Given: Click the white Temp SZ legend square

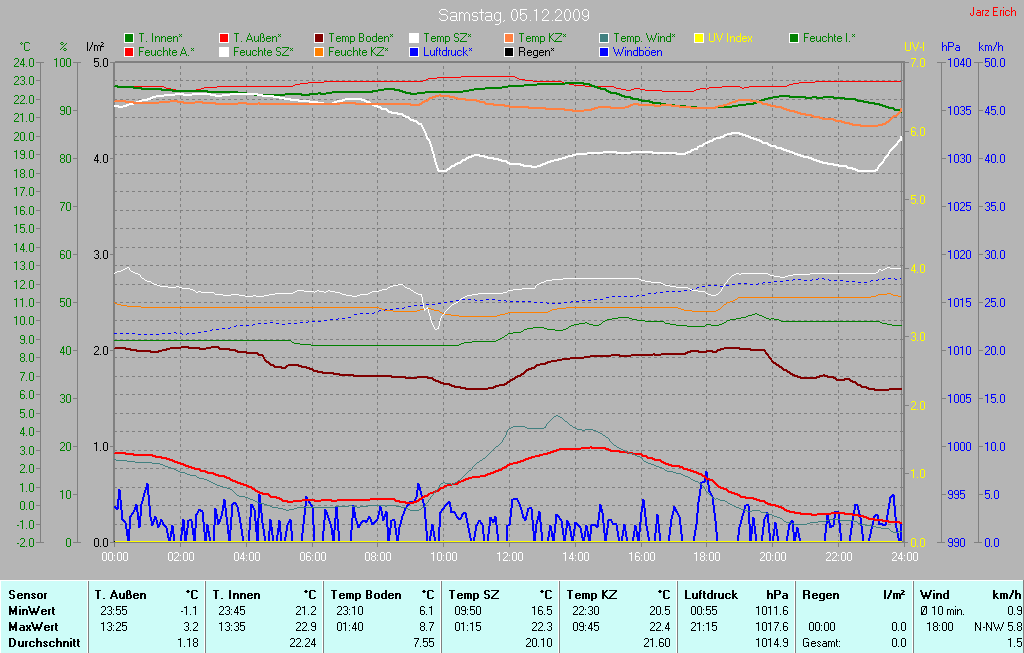Looking at the screenshot, I should (x=414, y=38).
